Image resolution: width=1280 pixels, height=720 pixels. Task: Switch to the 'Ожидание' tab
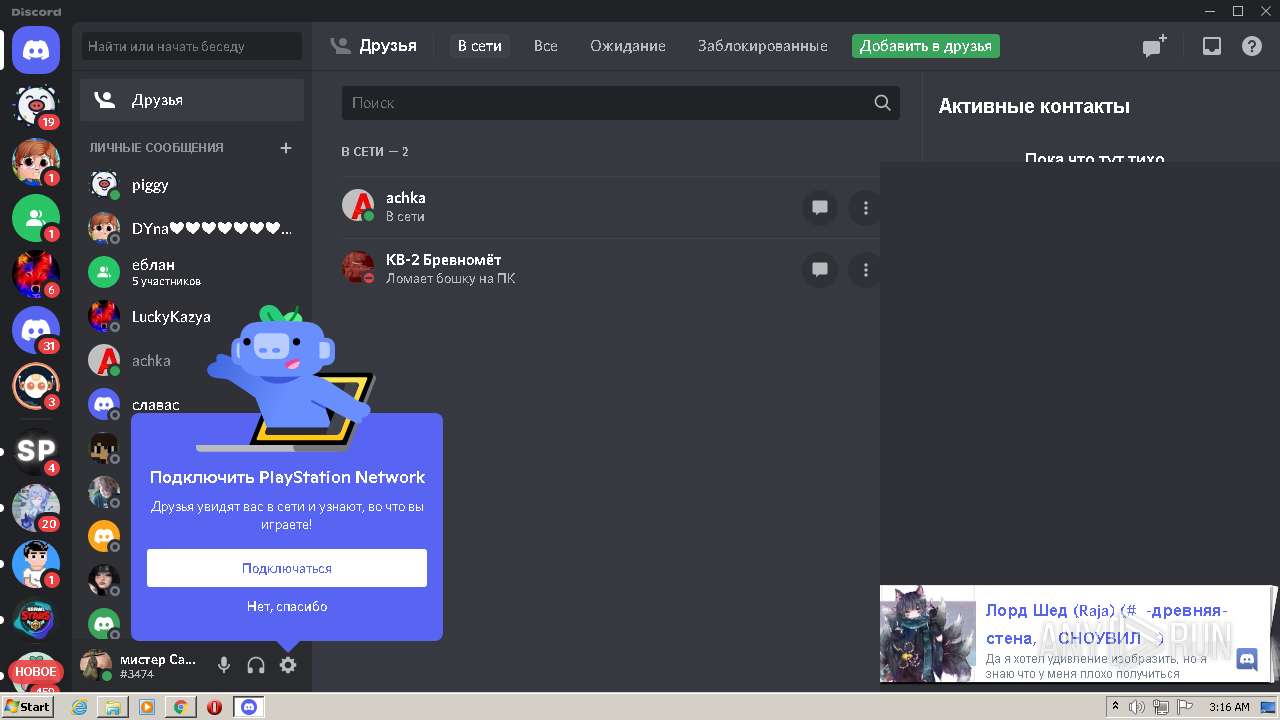click(628, 46)
